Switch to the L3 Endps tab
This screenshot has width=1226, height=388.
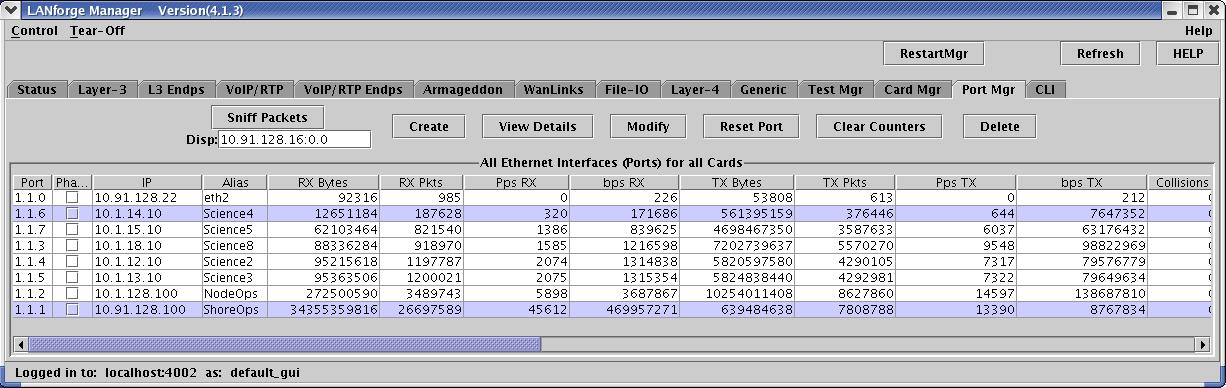176,90
